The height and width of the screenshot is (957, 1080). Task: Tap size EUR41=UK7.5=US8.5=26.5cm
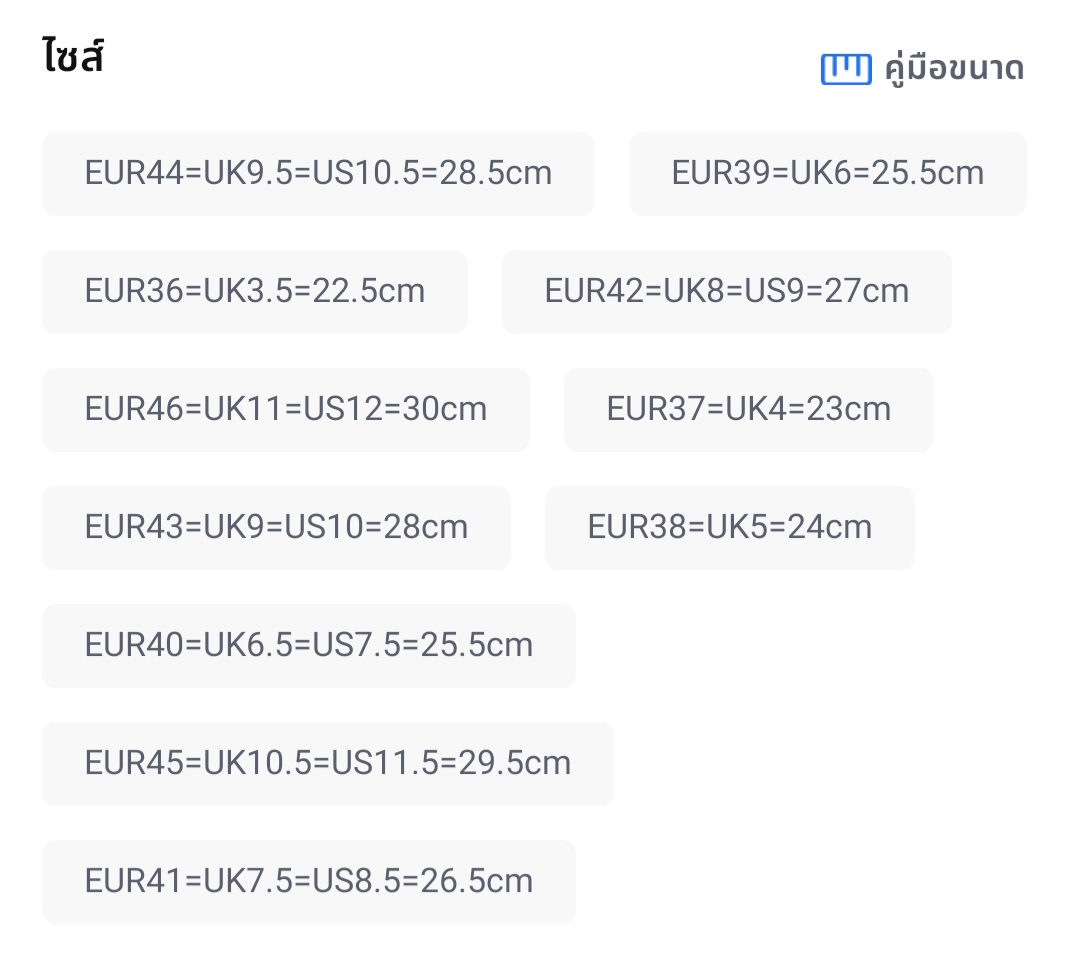(x=308, y=881)
